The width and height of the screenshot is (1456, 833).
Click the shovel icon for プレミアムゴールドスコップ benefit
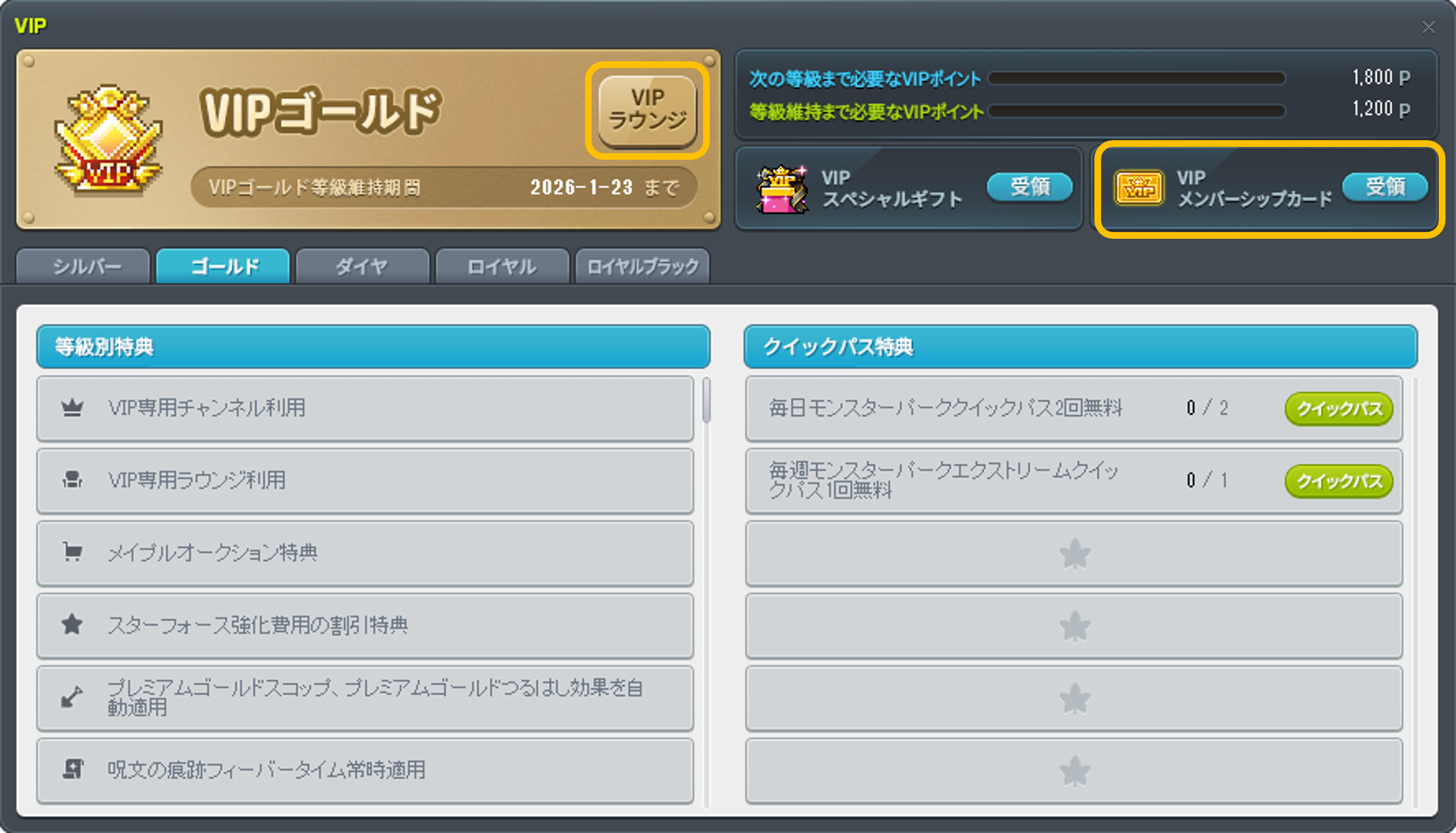coord(72,697)
